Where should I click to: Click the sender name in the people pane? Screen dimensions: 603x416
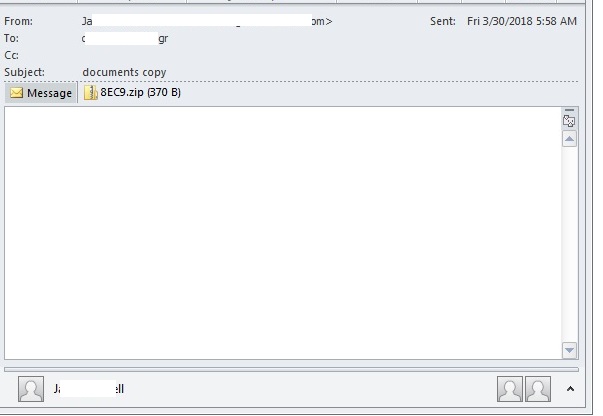tap(89, 389)
